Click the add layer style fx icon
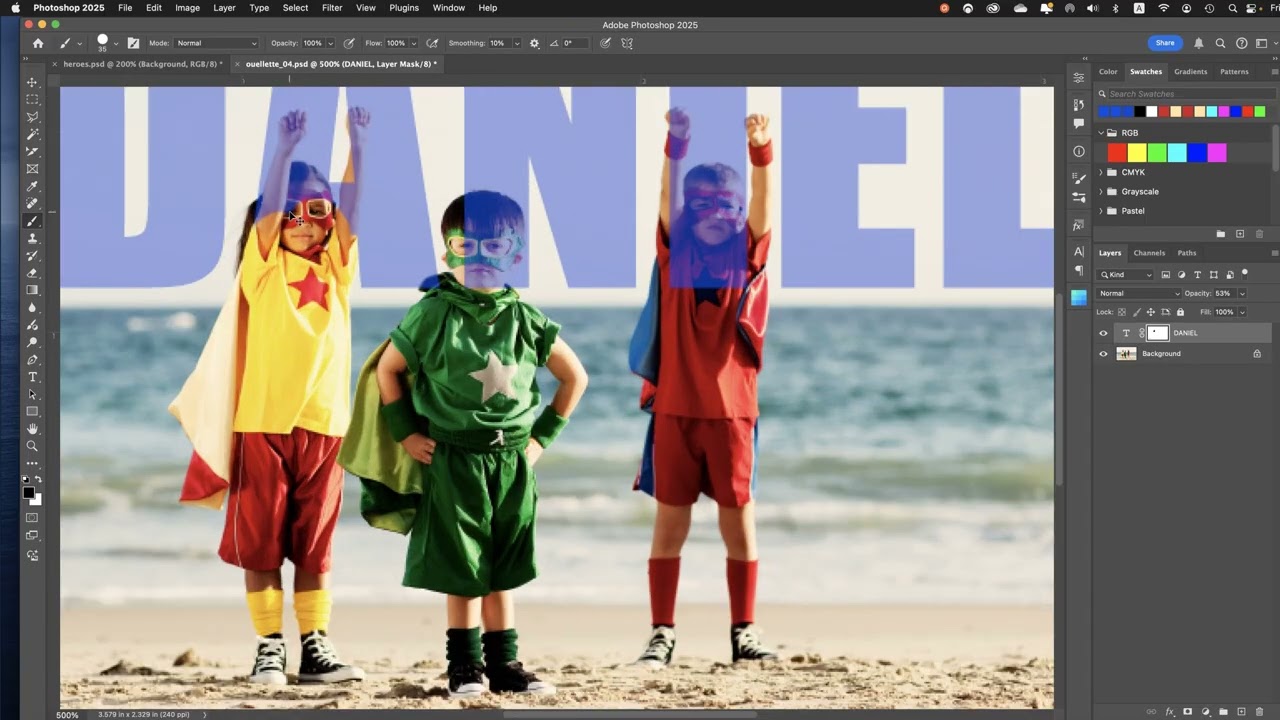 [x=1169, y=711]
